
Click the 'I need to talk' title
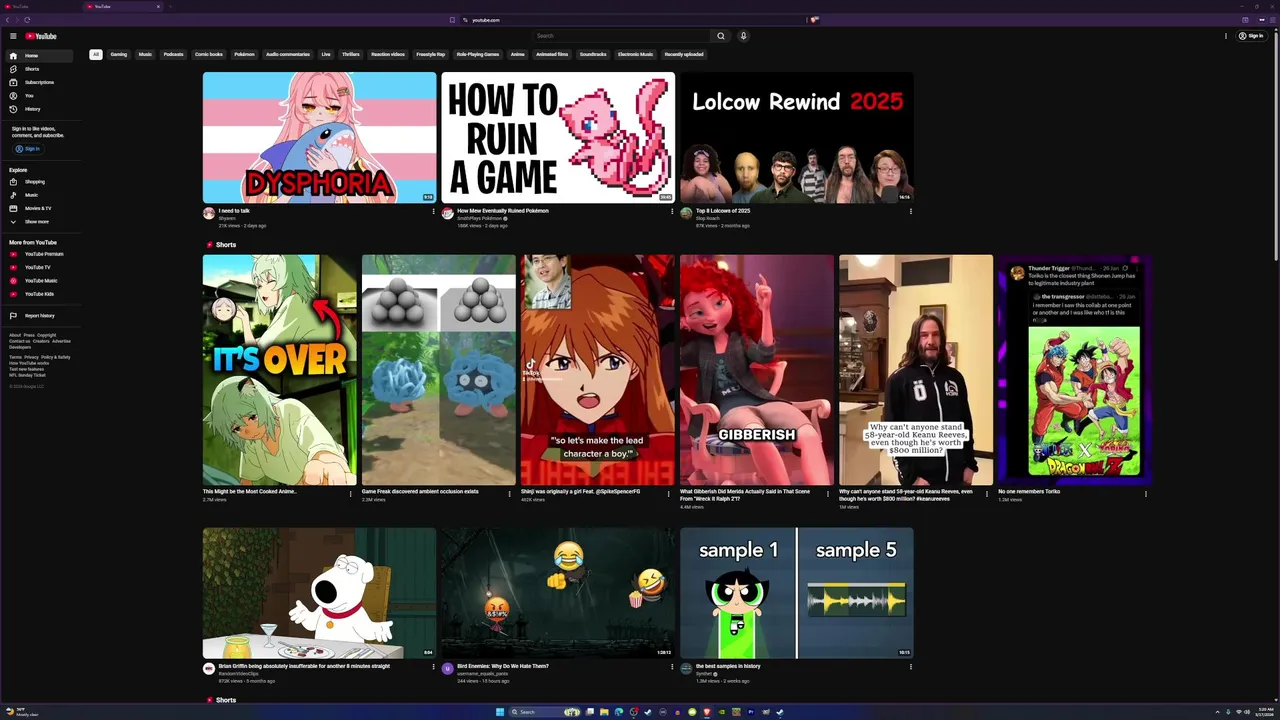235,211
